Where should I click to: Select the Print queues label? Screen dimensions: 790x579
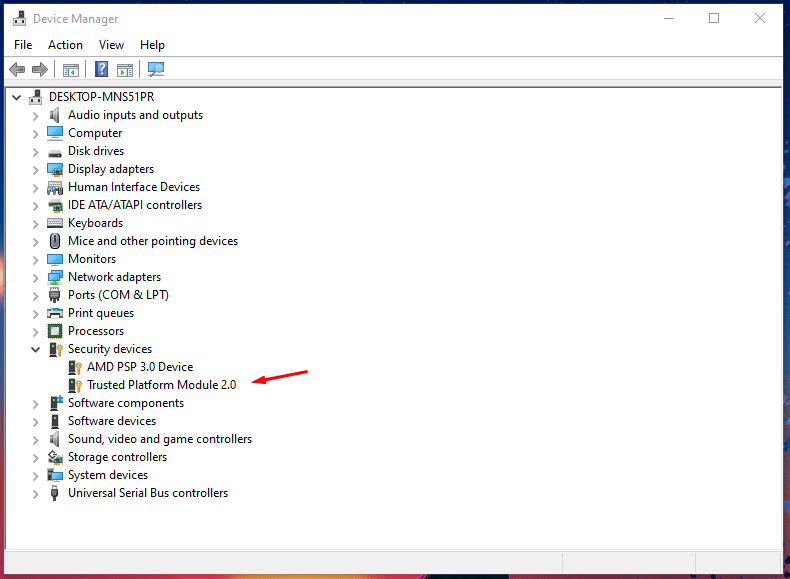pos(101,313)
